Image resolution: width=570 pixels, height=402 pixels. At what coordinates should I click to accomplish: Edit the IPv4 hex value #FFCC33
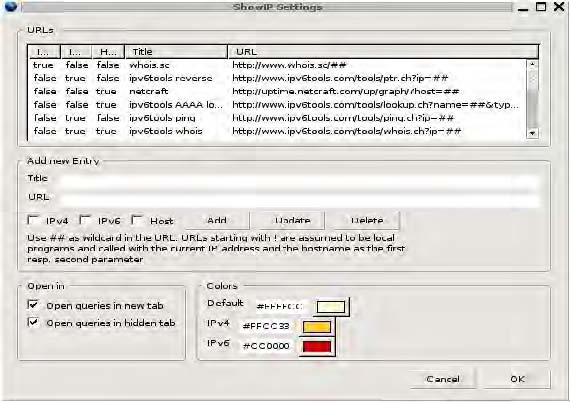pos(268,326)
